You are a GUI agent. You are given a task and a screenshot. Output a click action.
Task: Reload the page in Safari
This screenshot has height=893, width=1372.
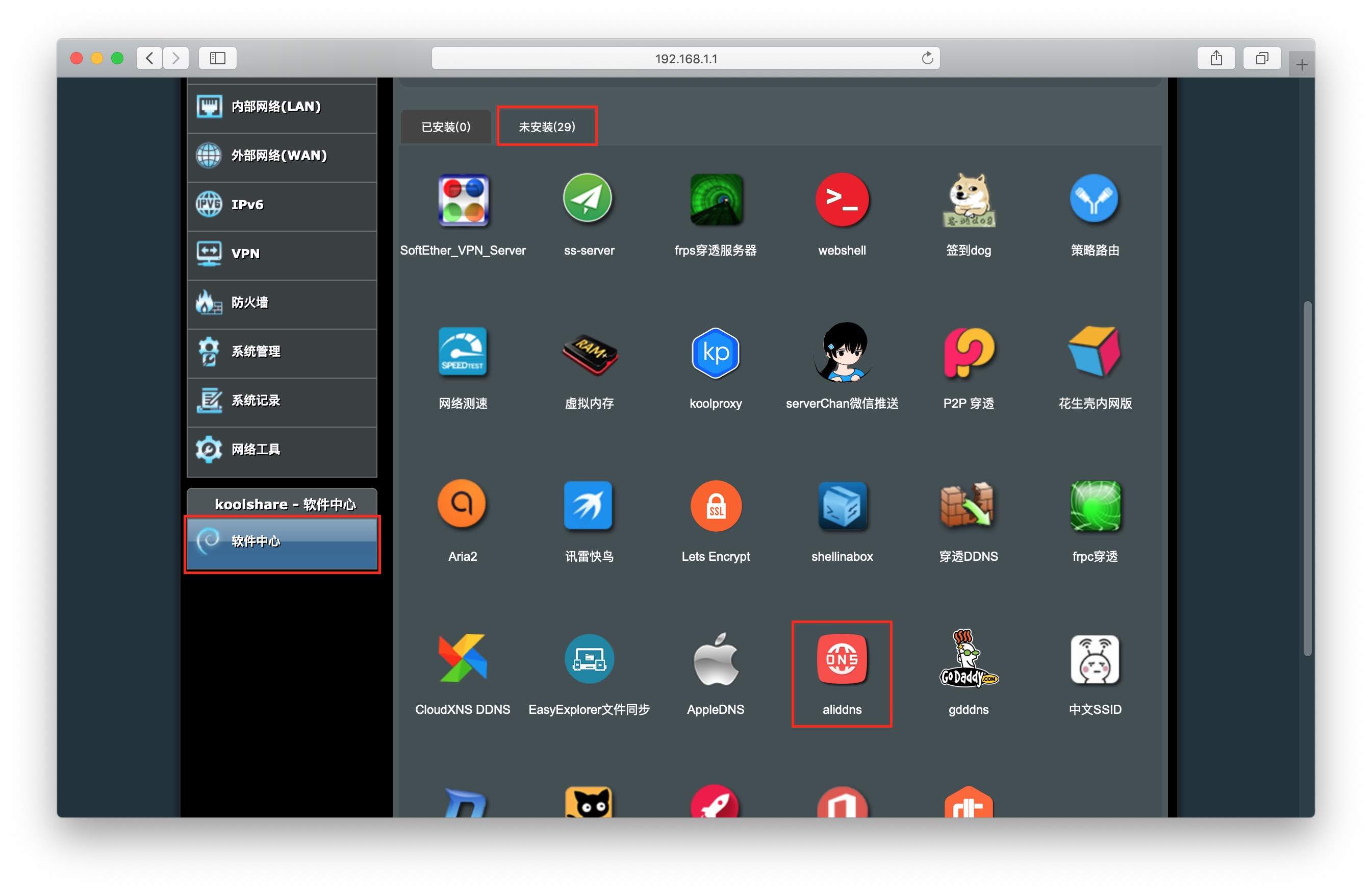927,58
